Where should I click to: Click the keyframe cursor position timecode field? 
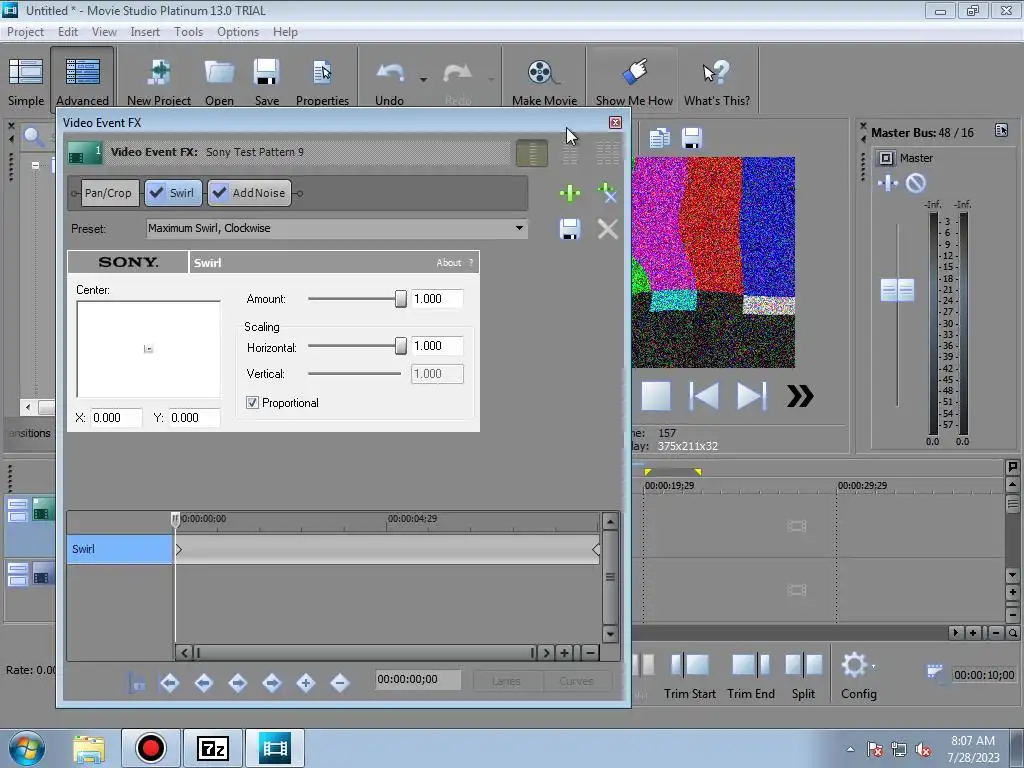coord(418,679)
